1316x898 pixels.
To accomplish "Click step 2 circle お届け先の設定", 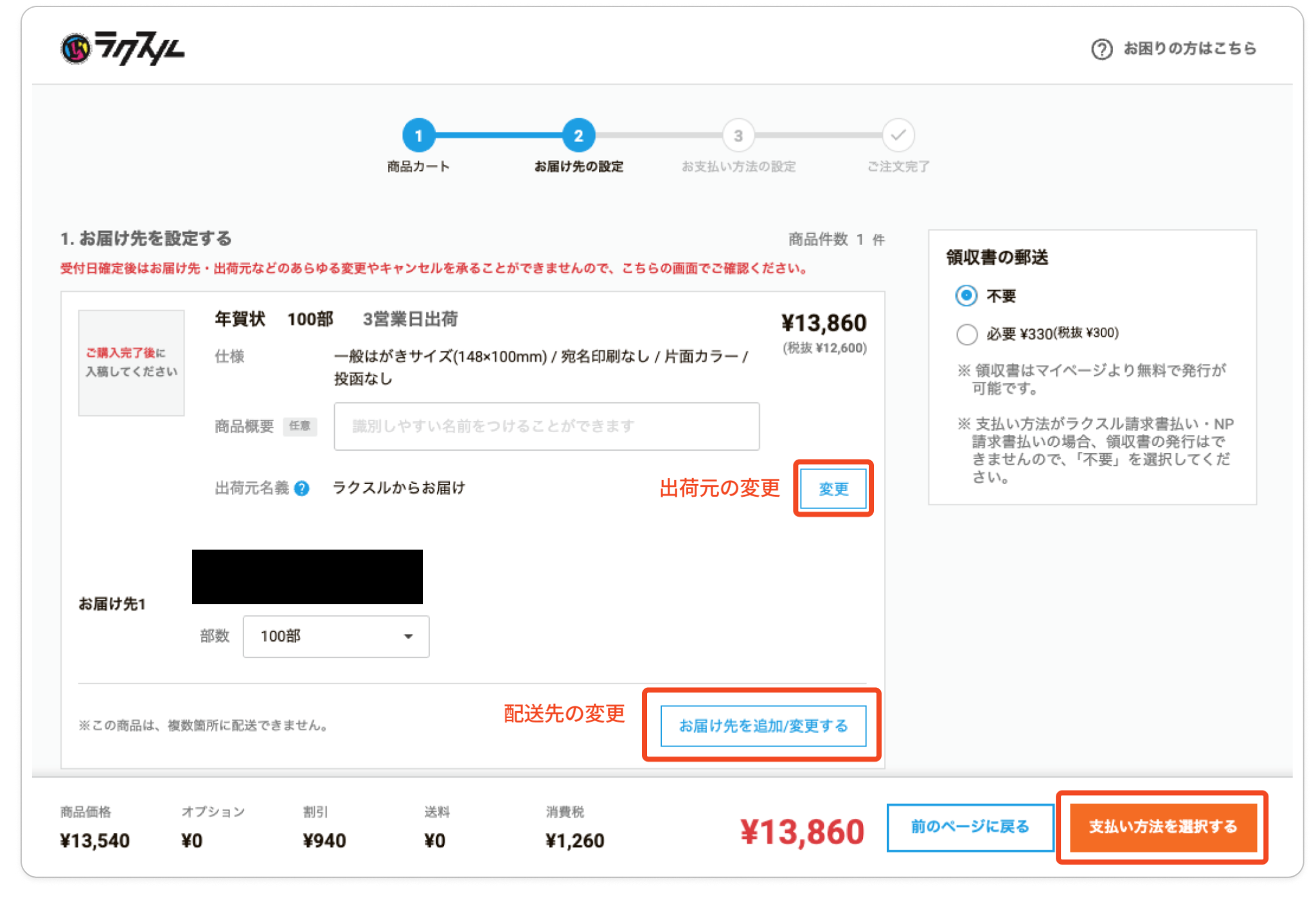I will point(578,136).
